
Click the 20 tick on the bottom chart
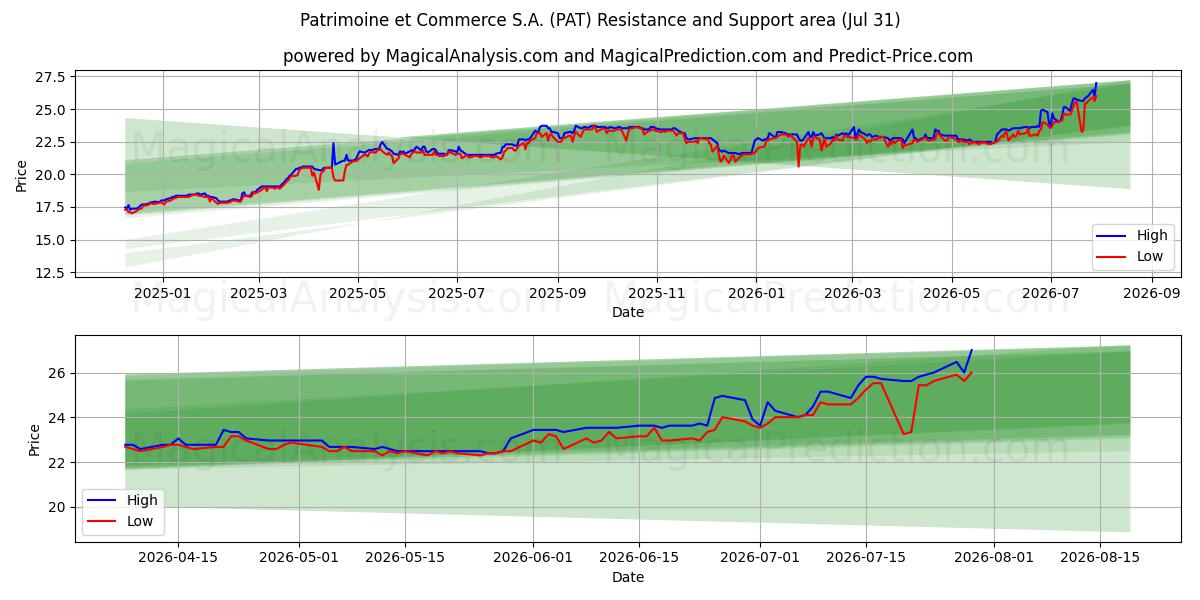click(59, 508)
